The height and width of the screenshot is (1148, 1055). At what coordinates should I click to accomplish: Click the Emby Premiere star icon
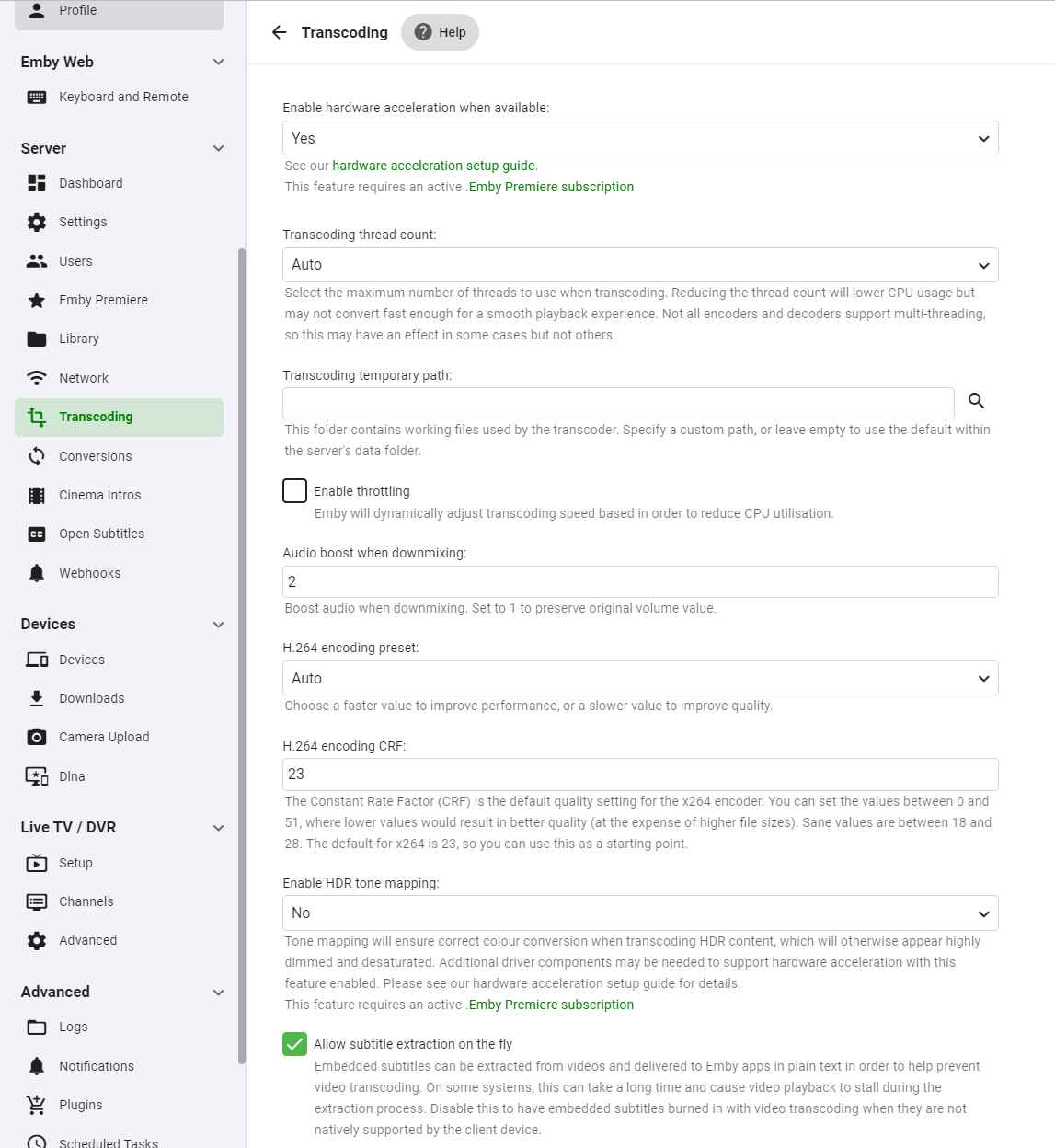coord(37,300)
